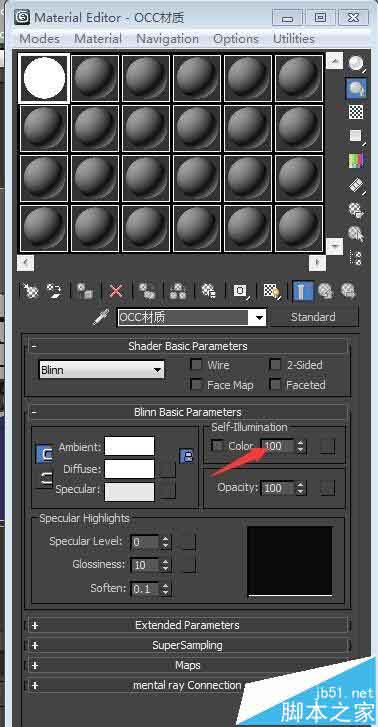This screenshot has height=727, width=378.
Task: Click the Make Preview icon
Action: (x=356, y=185)
